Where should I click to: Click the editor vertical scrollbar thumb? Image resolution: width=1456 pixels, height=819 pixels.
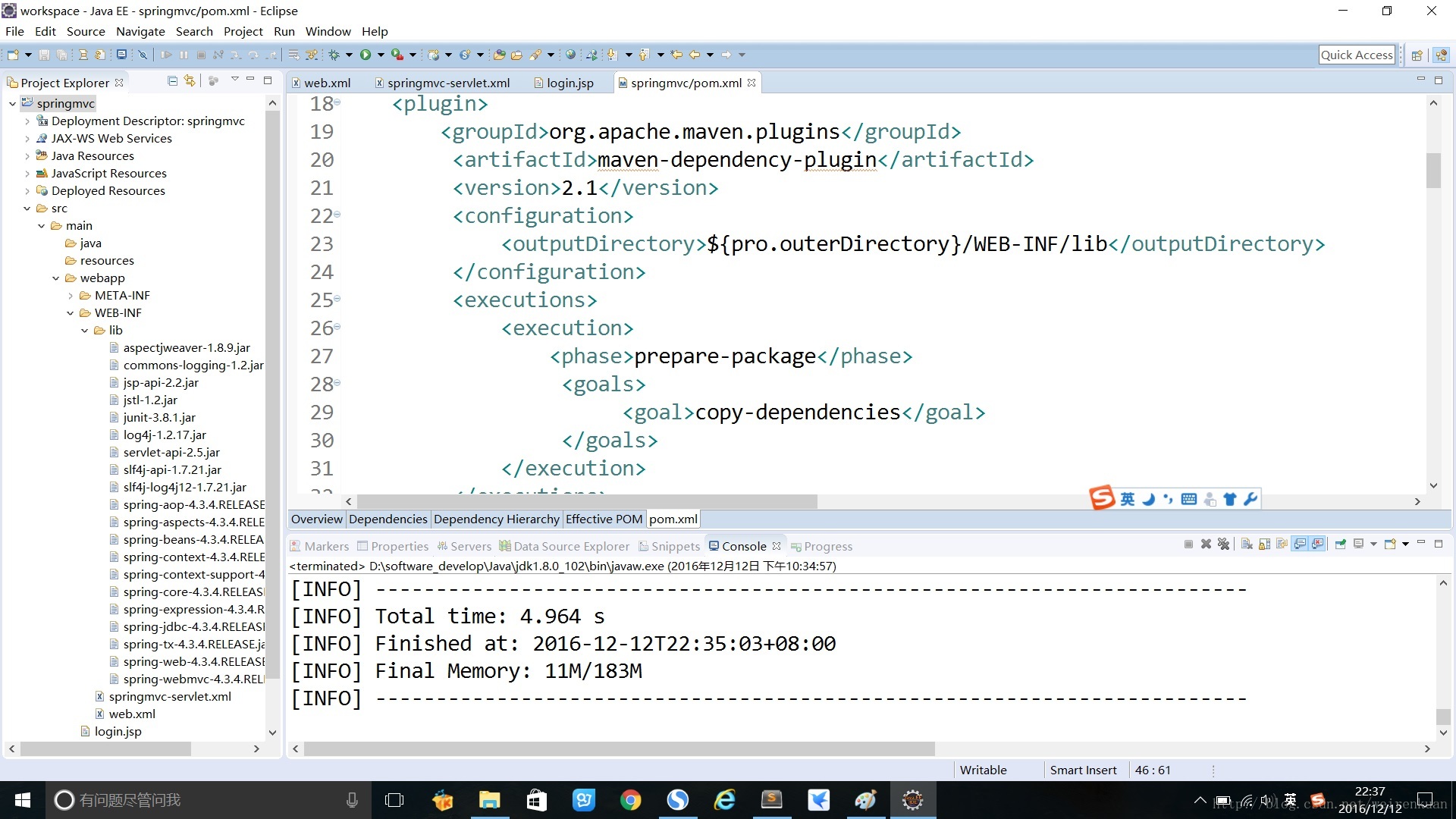tap(1433, 171)
